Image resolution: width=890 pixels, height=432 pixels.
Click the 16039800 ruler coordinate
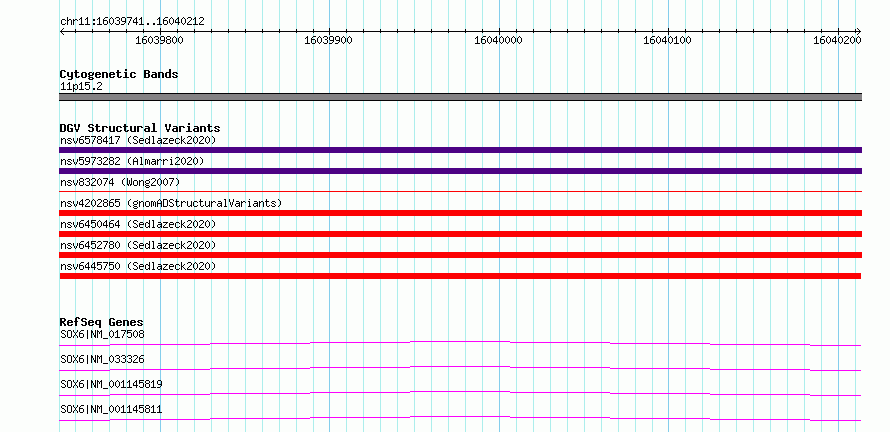tap(159, 40)
